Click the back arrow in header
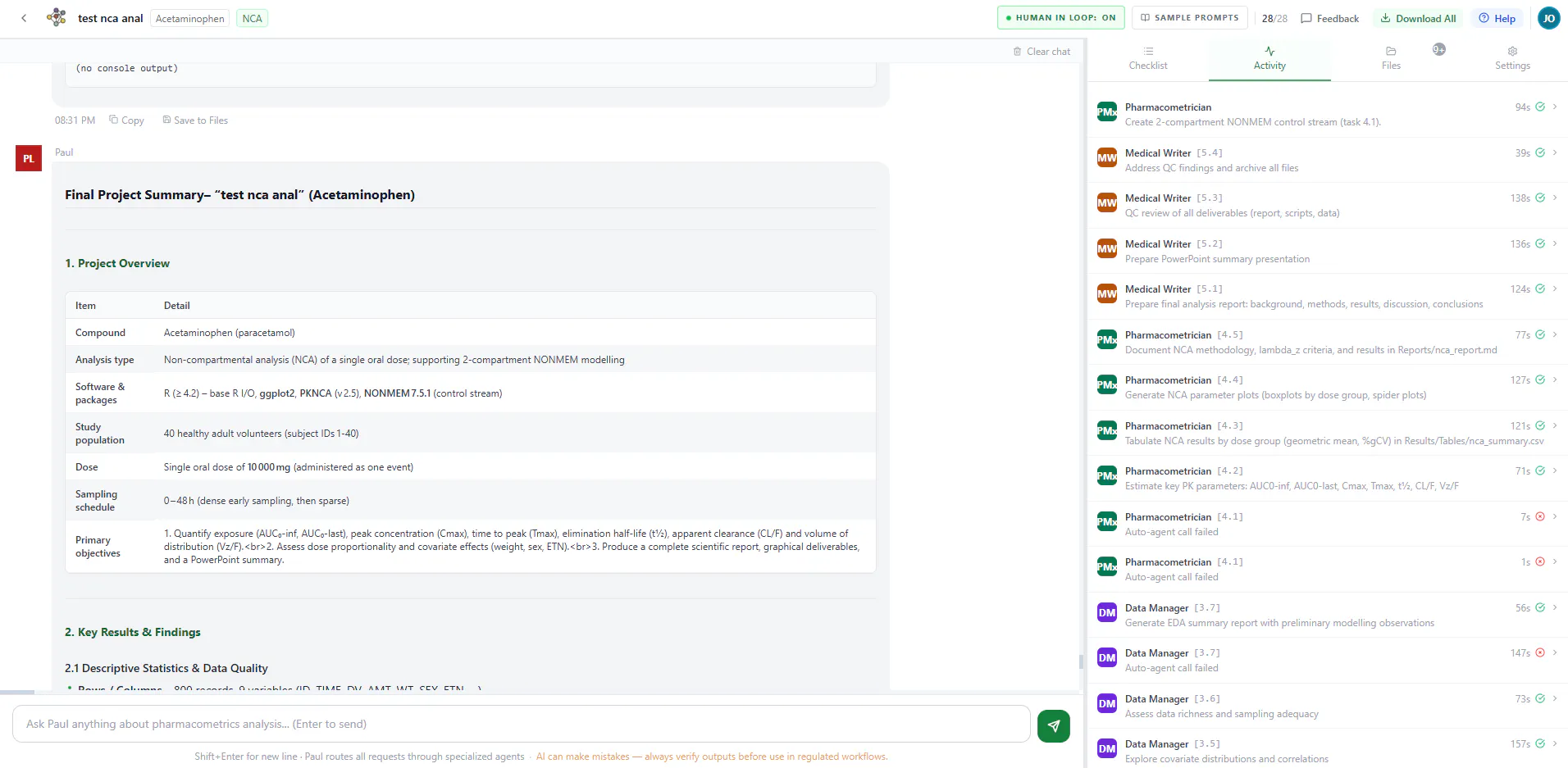Image resolution: width=1568 pixels, height=768 pixels. point(24,18)
